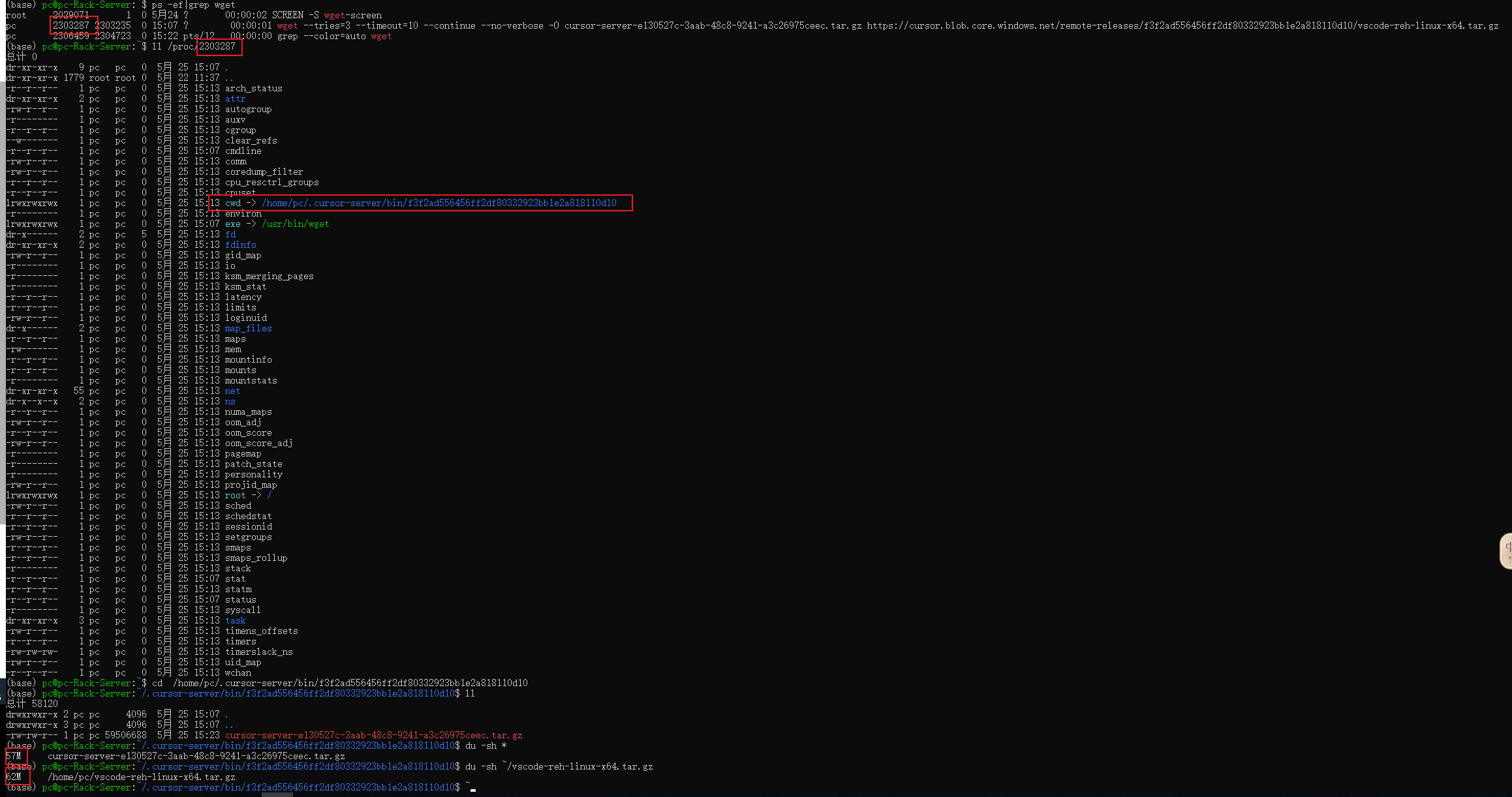
Task: Click the ns directory entry
Action: point(229,401)
